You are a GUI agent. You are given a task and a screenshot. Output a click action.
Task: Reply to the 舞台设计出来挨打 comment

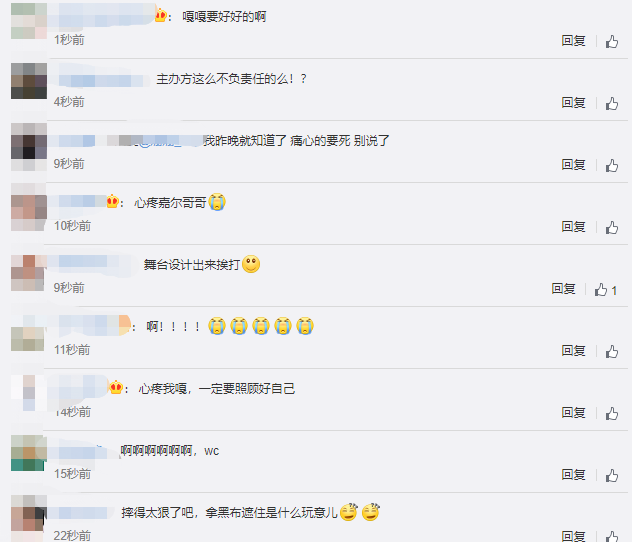(563, 289)
